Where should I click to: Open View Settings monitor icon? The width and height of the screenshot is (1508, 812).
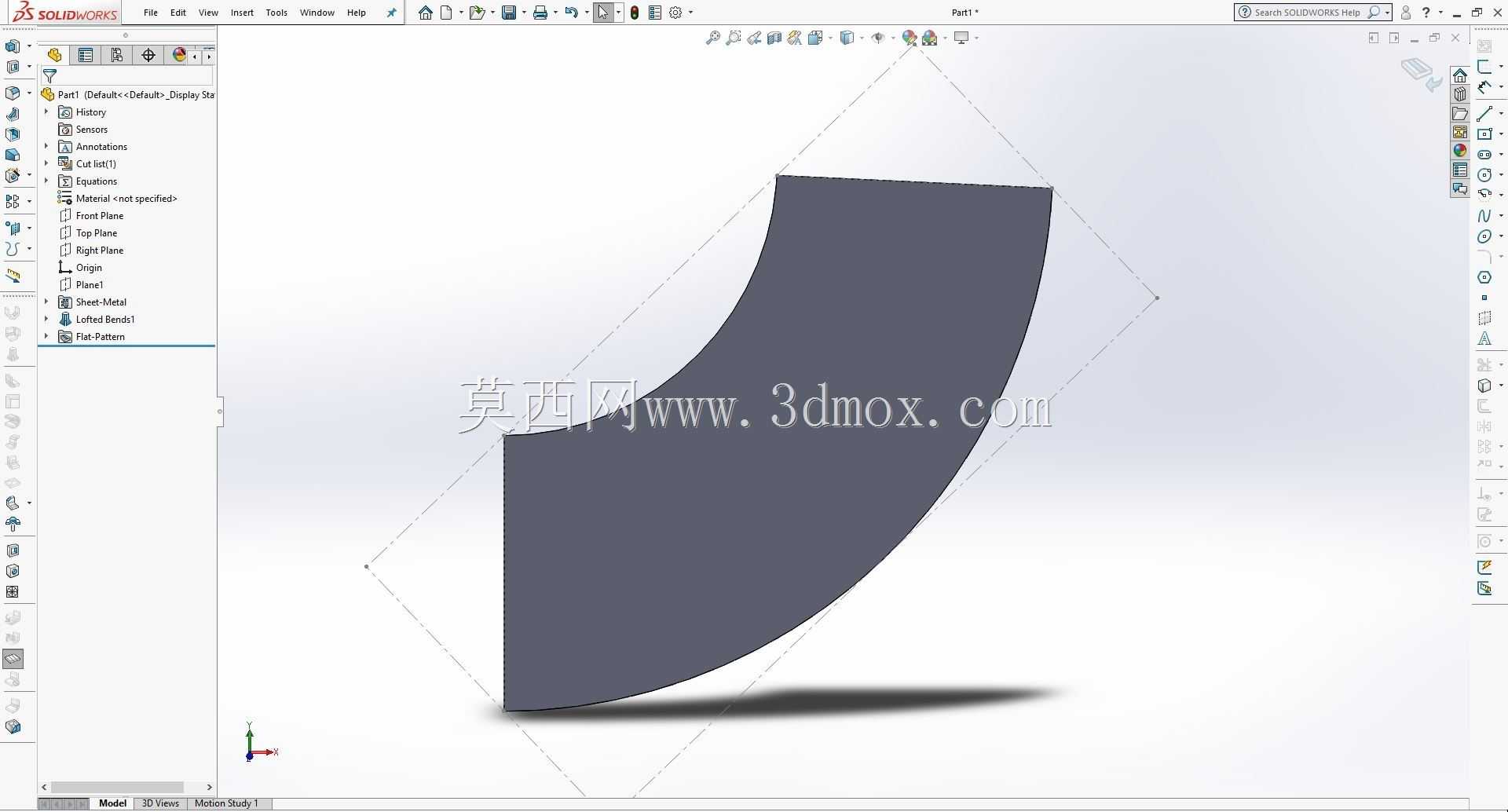coord(961,38)
